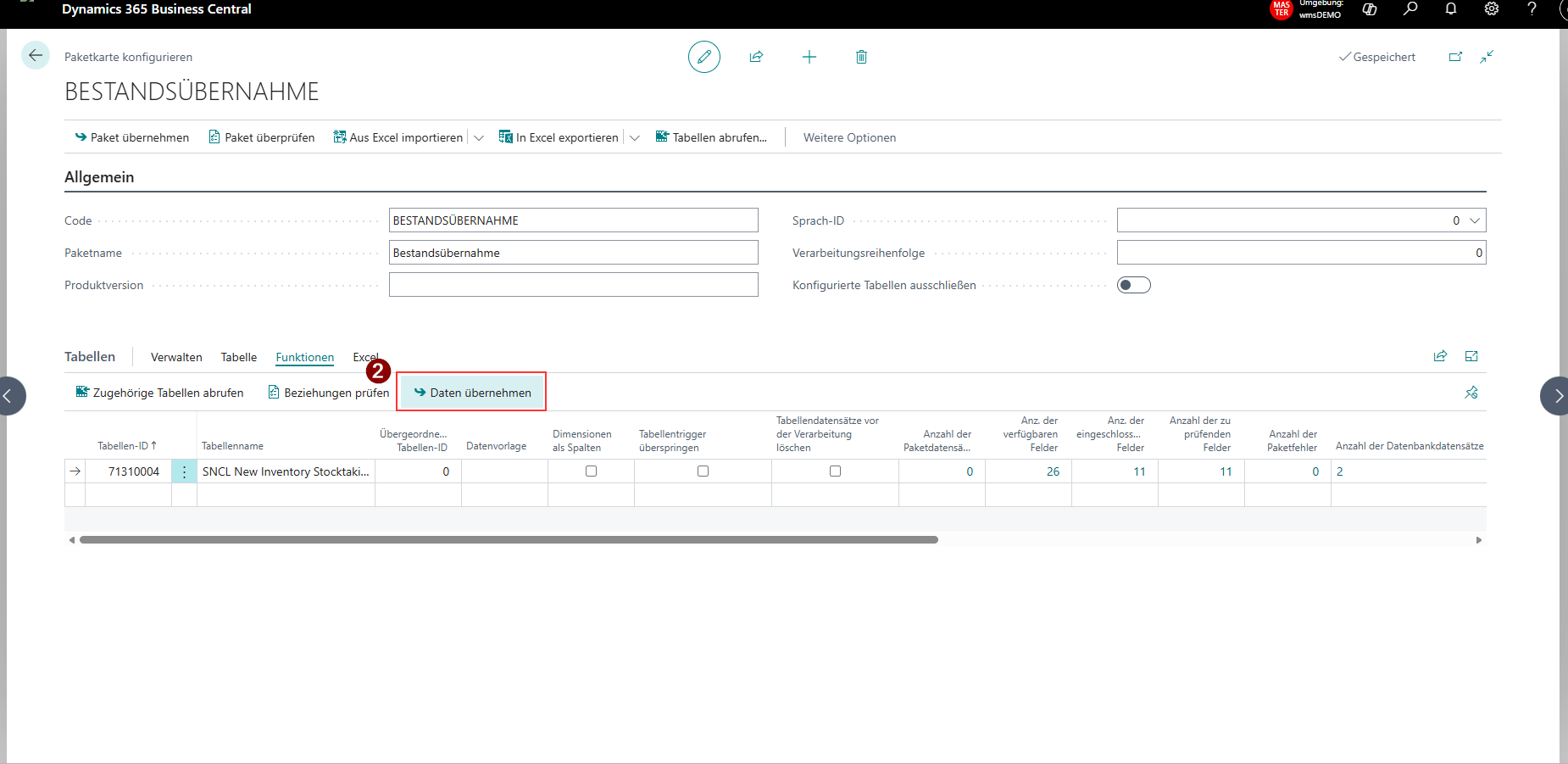Click the trash delete icon
The width and height of the screenshot is (1568, 764).
[x=861, y=57]
